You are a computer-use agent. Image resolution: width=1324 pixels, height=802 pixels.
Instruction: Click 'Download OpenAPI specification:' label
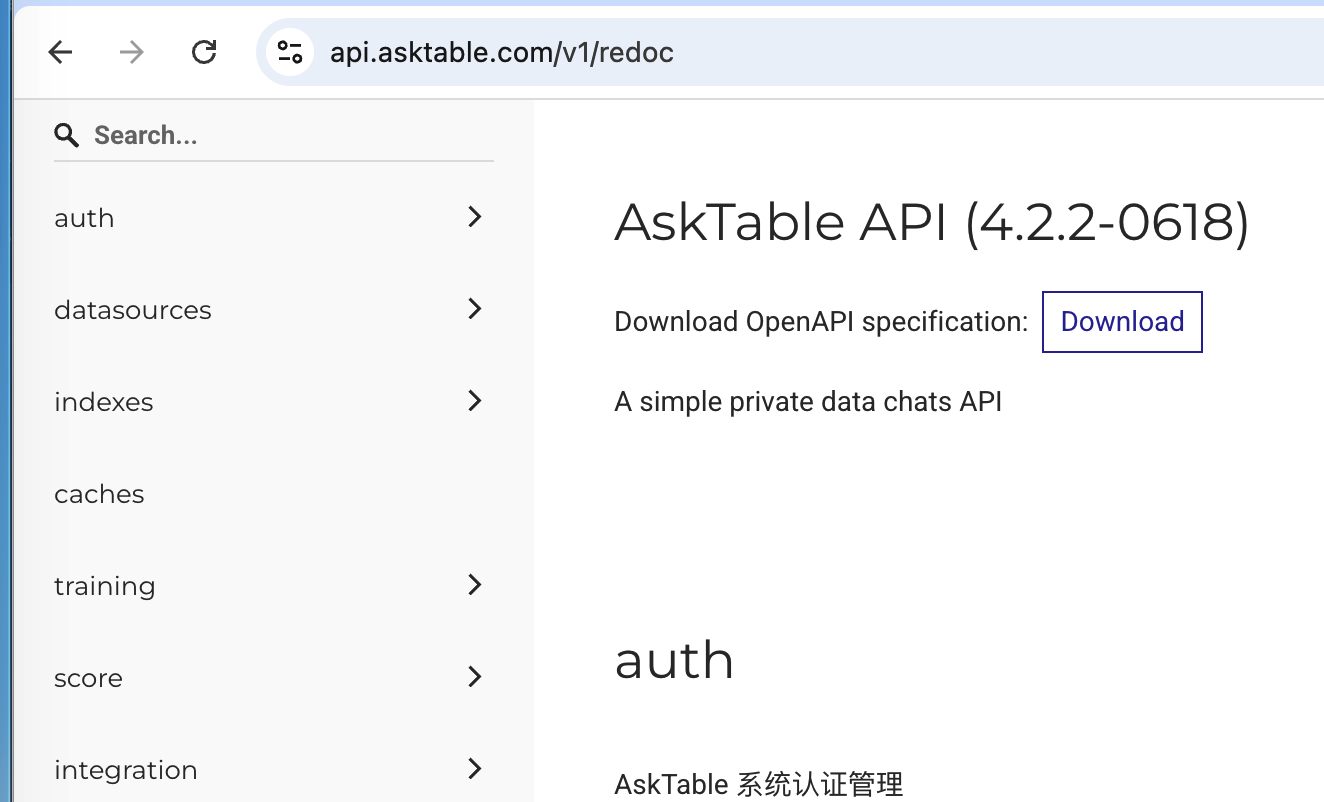tap(821, 322)
